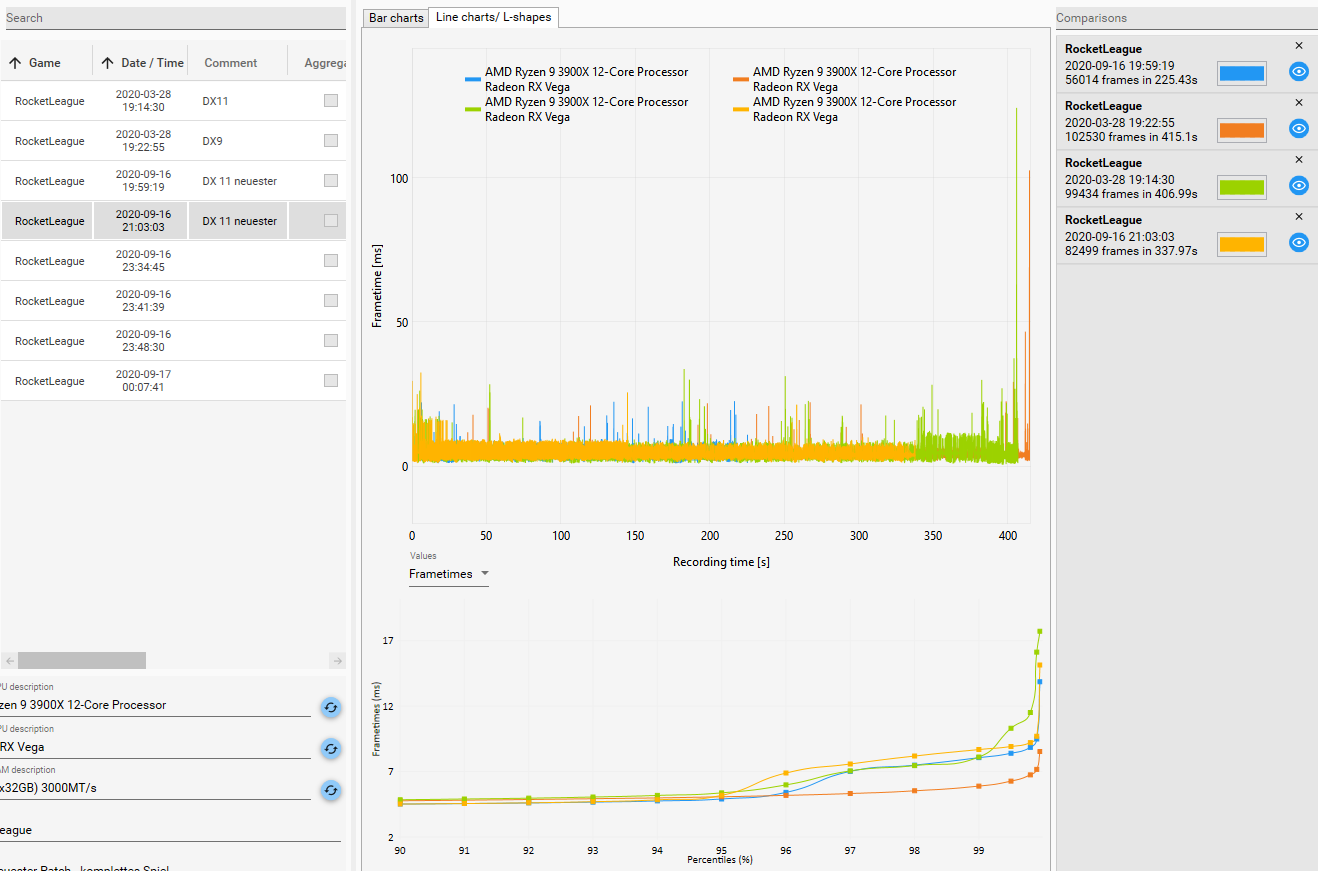This screenshot has width=1318, height=871.
Task: Select RocketLeague record dated 2020-09-16 19:59:19
Action: (173, 181)
